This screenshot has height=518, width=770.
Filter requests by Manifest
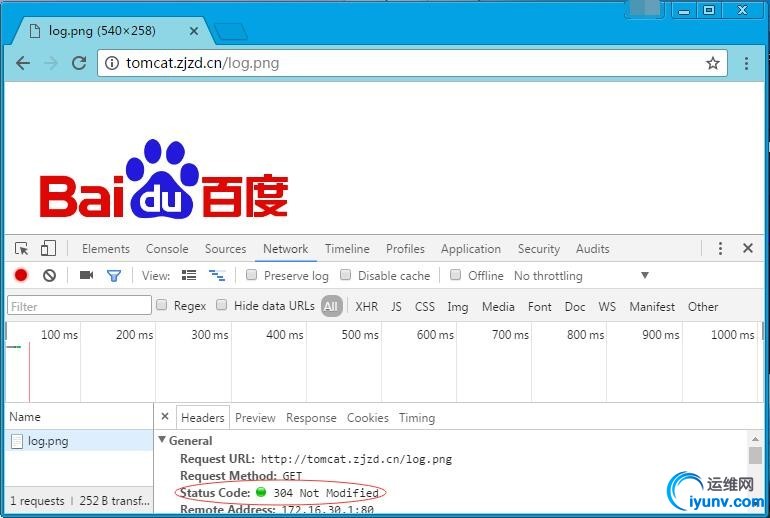(652, 306)
